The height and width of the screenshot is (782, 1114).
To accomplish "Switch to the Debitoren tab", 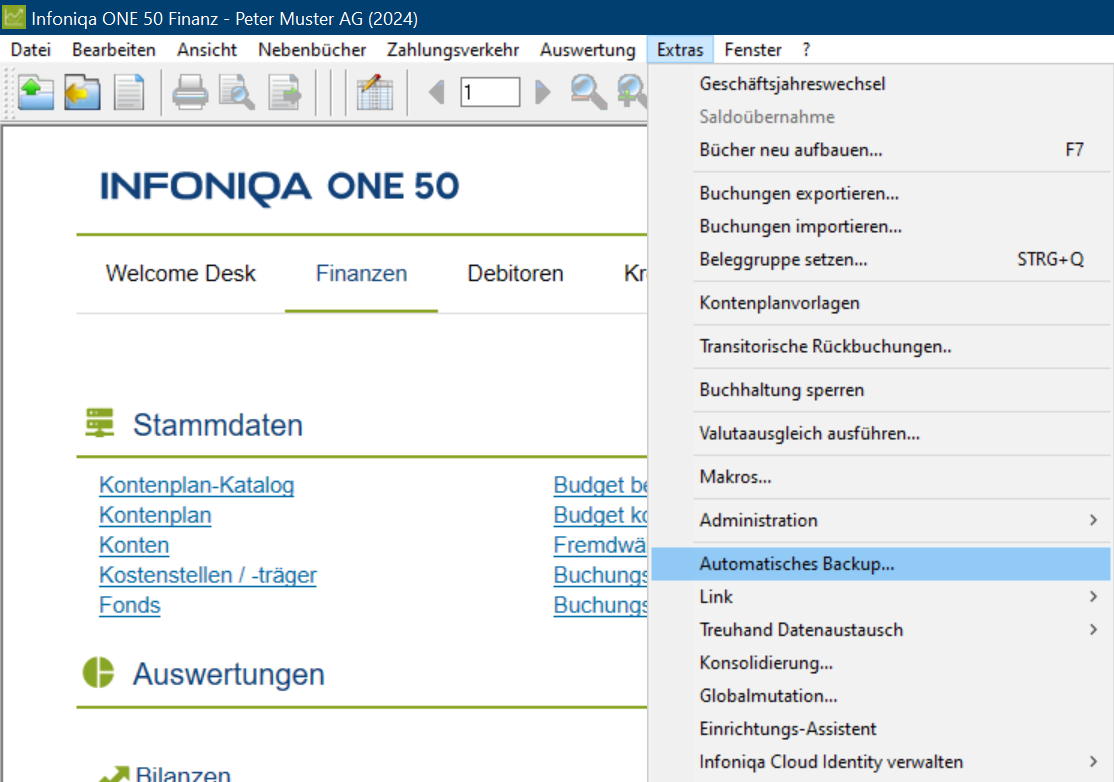I will (x=515, y=273).
